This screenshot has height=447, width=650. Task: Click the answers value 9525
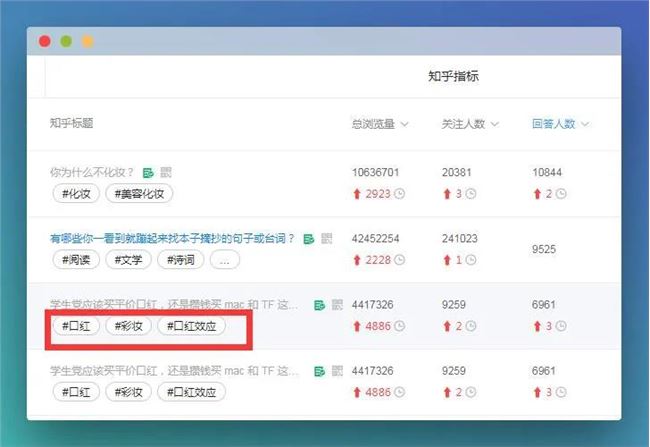(544, 249)
